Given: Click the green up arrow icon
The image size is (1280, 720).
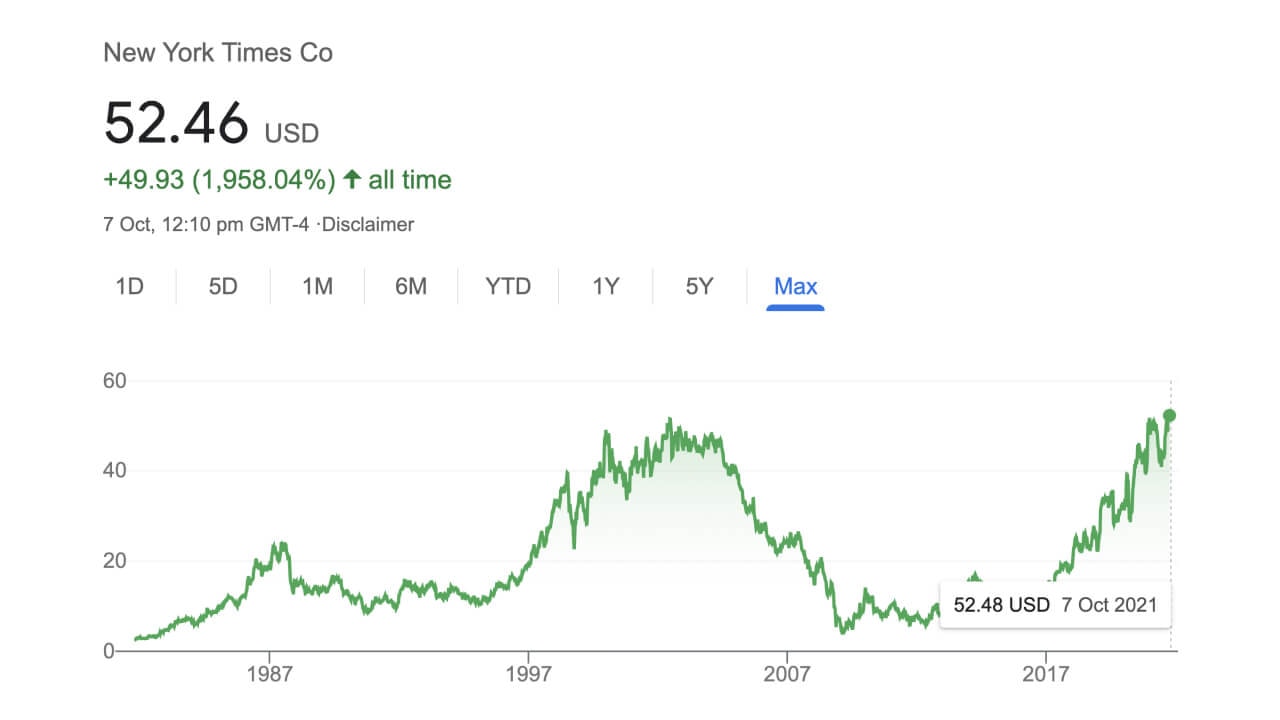Looking at the screenshot, I should pyautogui.click(x=351, y=180).
